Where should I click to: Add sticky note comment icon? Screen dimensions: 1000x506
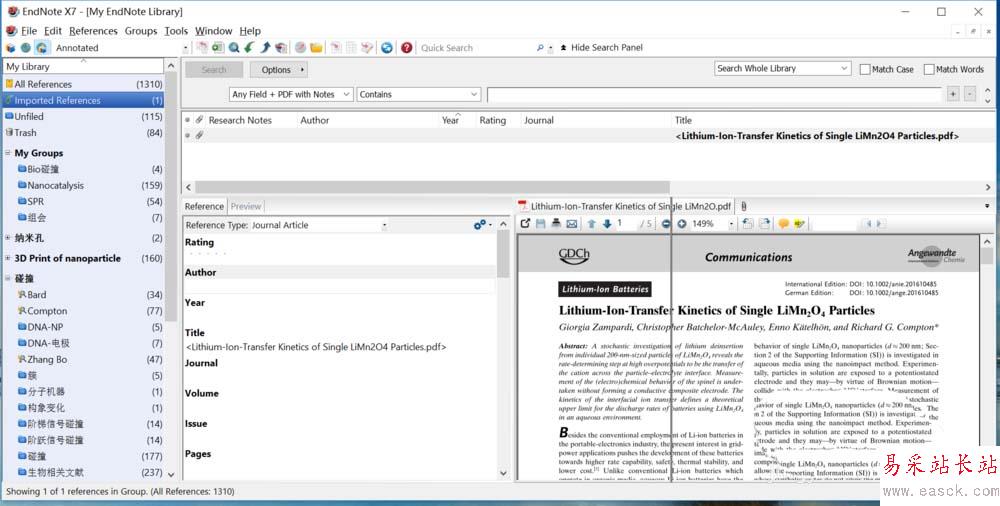pos(784,224)
